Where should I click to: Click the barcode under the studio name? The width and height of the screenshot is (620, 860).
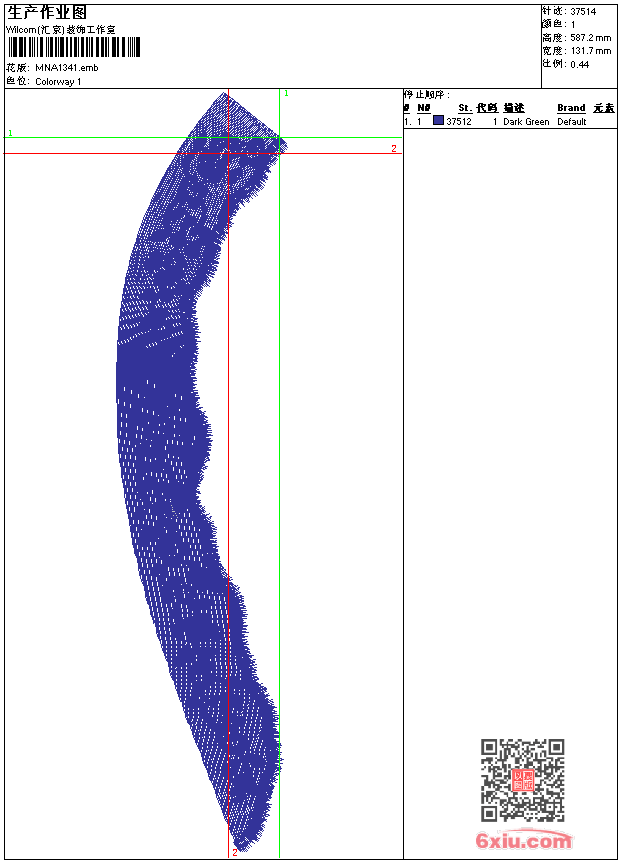pos(74,48)
